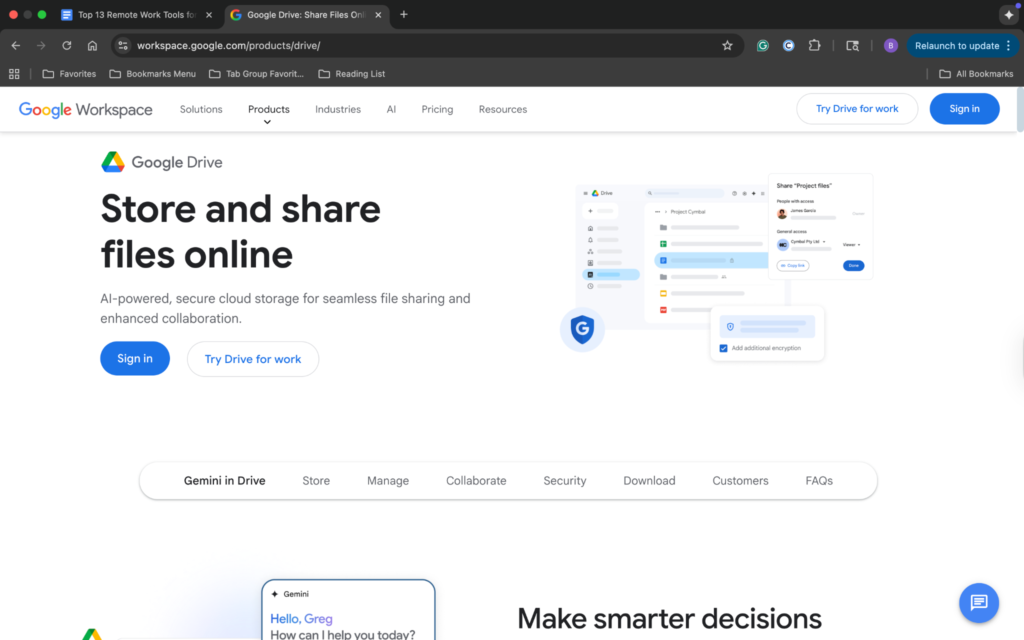This screenshot has height=640, width=1024.
Task: Click Relaunch to update button
Action: (x=956, y=46)
